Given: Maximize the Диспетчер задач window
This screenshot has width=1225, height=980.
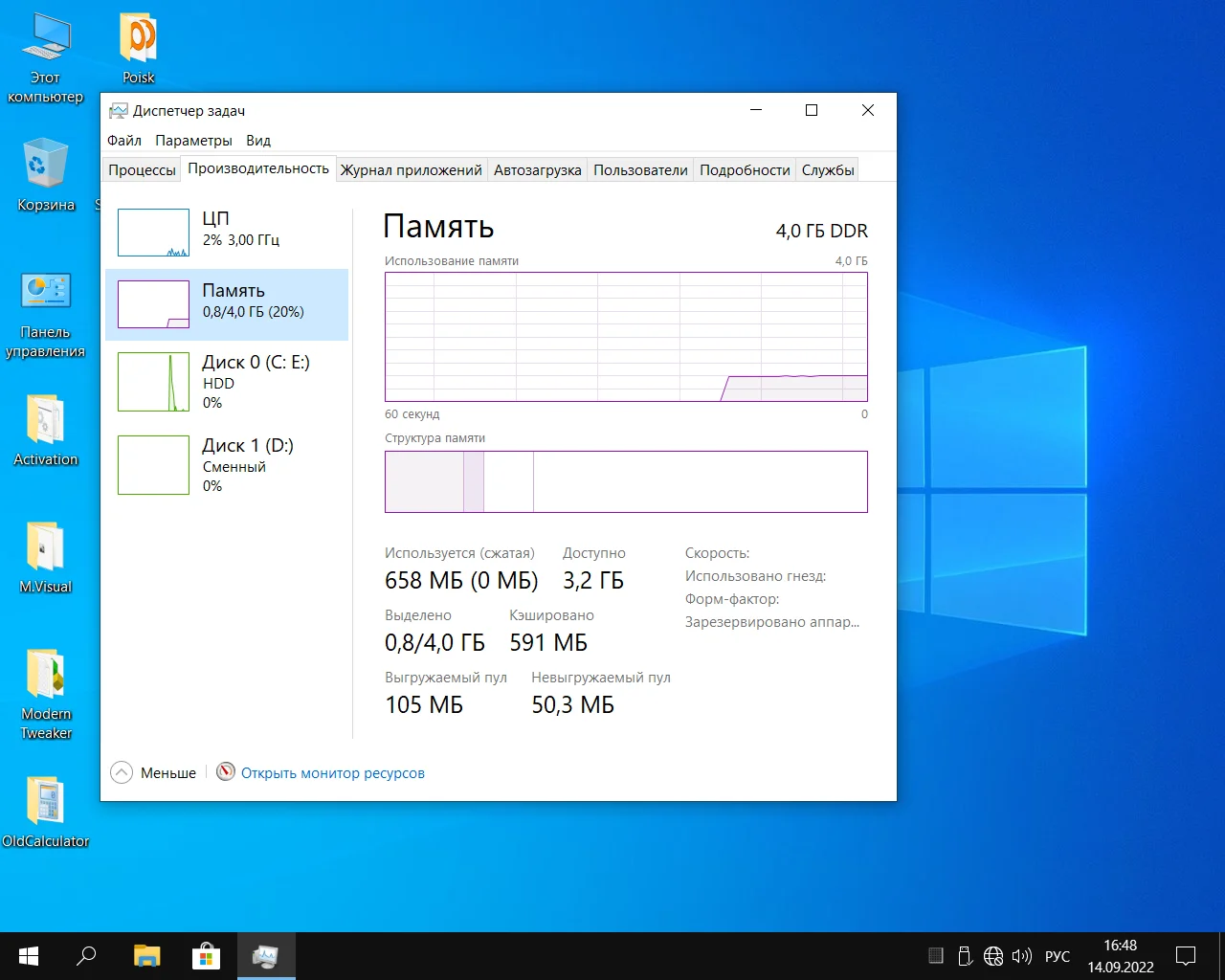Looking at the screenshot, I should [812, 110].
